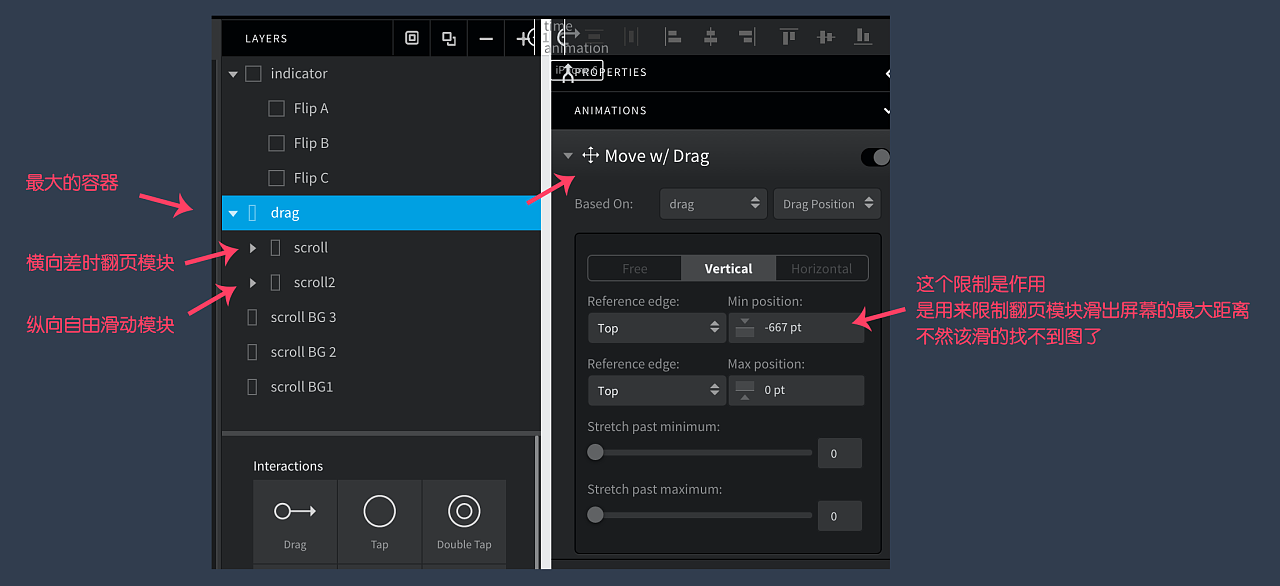
Task: Collapse the drag layer group
Action: (x=233, y=213)
